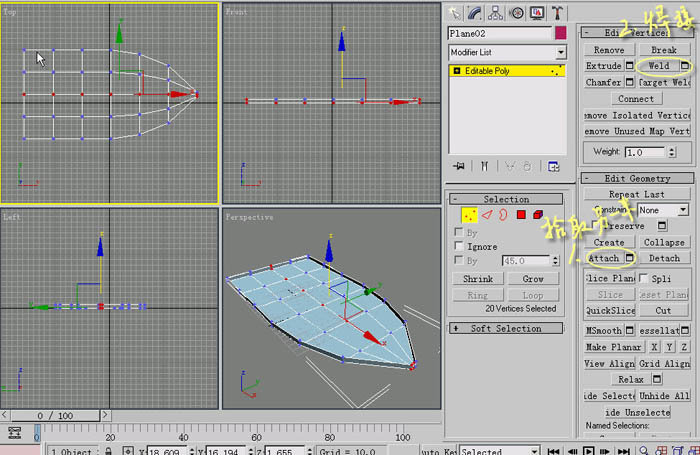Open the Create command panel tab
The width and height of the screenshot is (700, 455).
(454, 13)
